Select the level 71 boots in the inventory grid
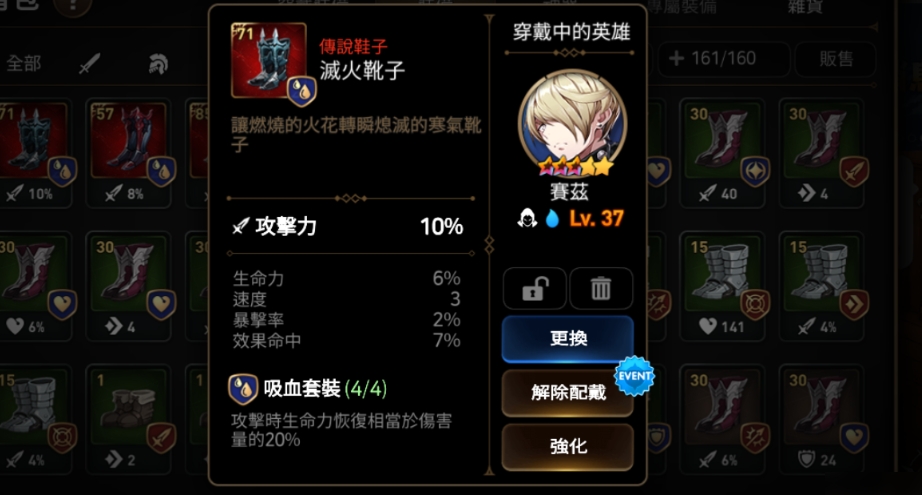 click(34, 153)
